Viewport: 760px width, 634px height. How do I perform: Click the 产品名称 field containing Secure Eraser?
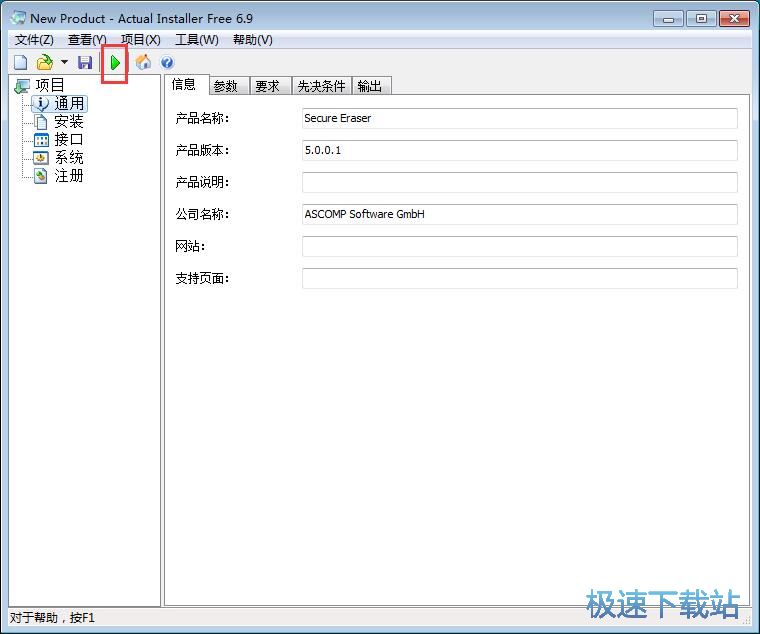click(x=520, y=118)
